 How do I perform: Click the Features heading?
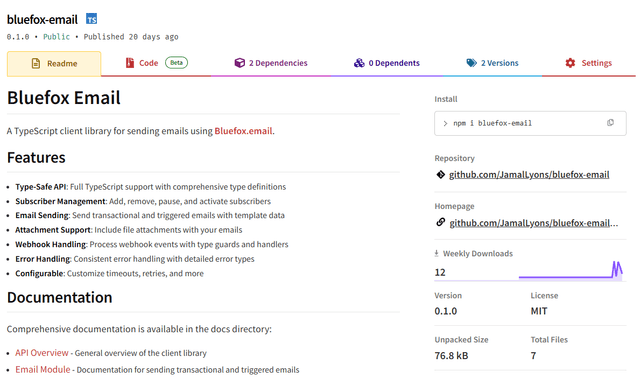(x=36, y=157)
